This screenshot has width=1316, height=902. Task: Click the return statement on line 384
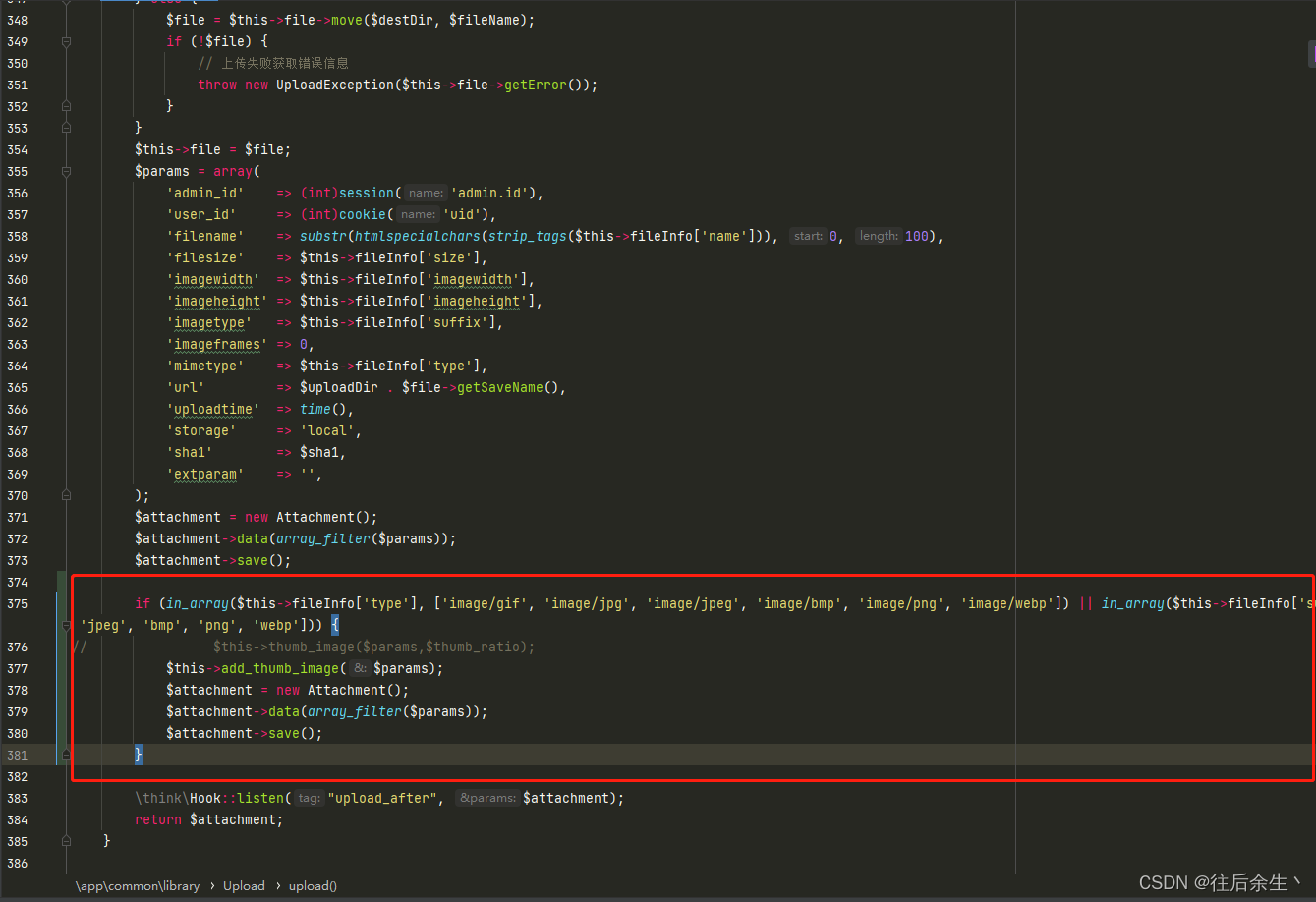pos(209,819)
